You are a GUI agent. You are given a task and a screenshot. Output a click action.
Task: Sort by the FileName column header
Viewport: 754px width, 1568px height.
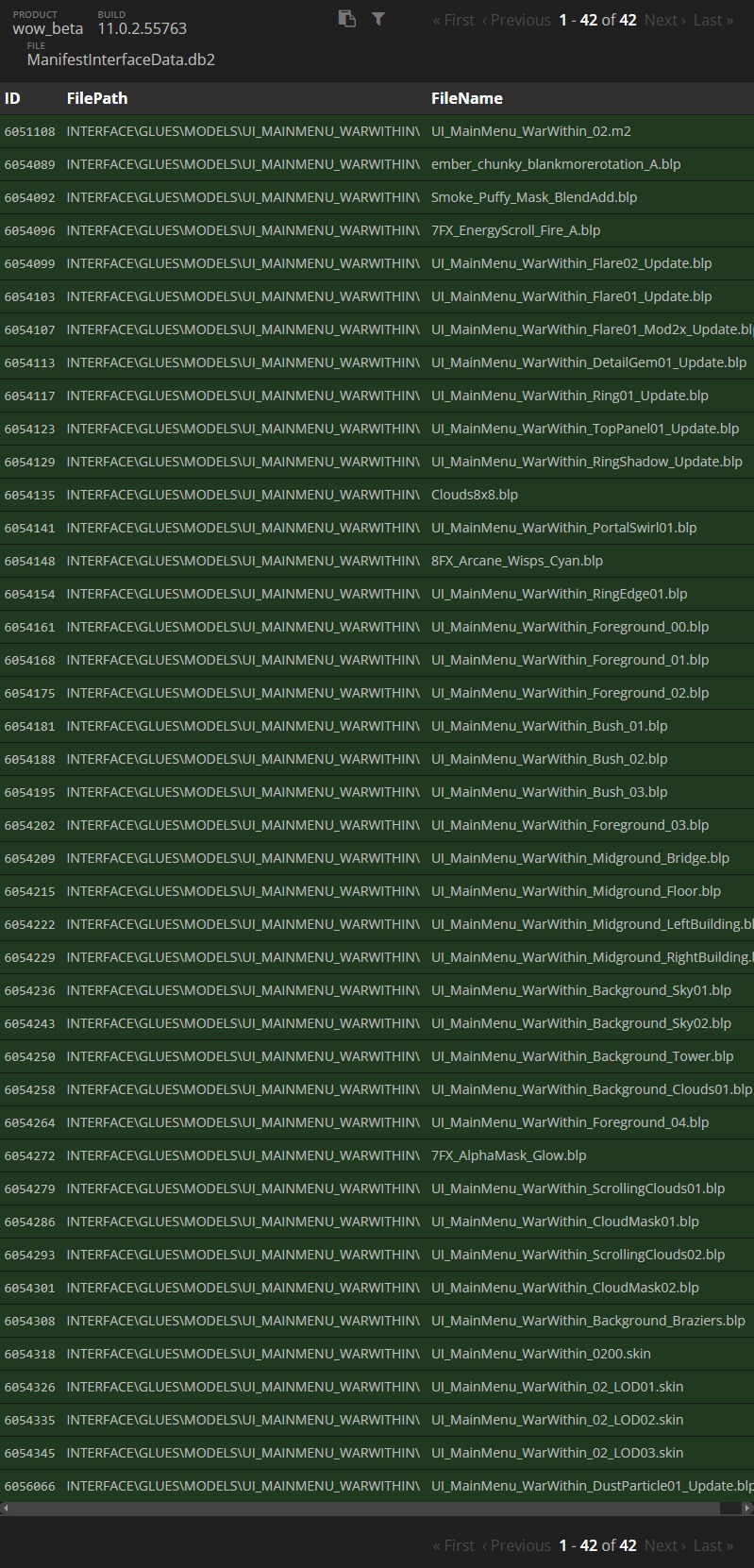tap(467, 98)
